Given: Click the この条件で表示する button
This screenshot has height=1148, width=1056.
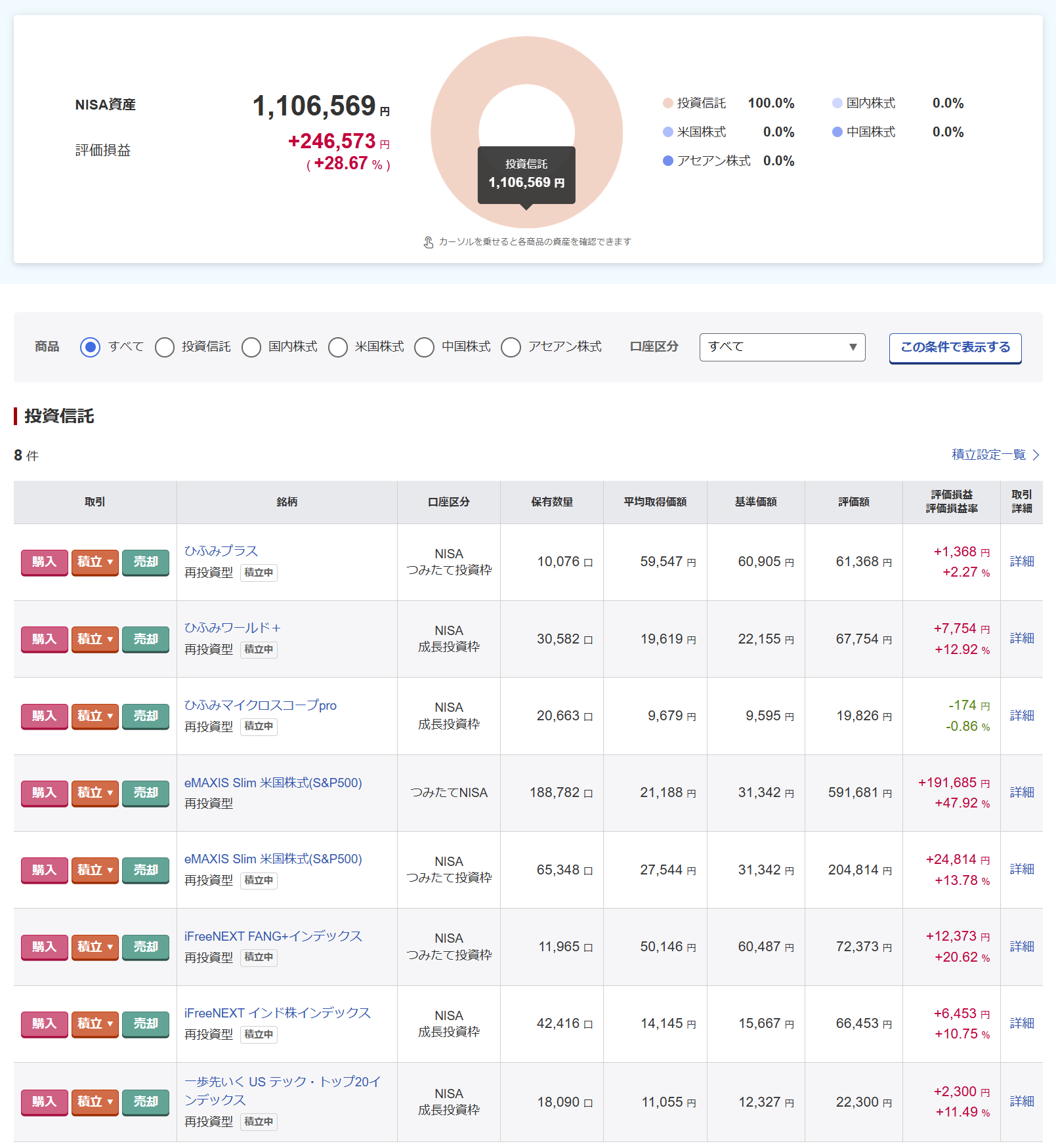Looking at the screenshot, I should click(x=955, y=348).
